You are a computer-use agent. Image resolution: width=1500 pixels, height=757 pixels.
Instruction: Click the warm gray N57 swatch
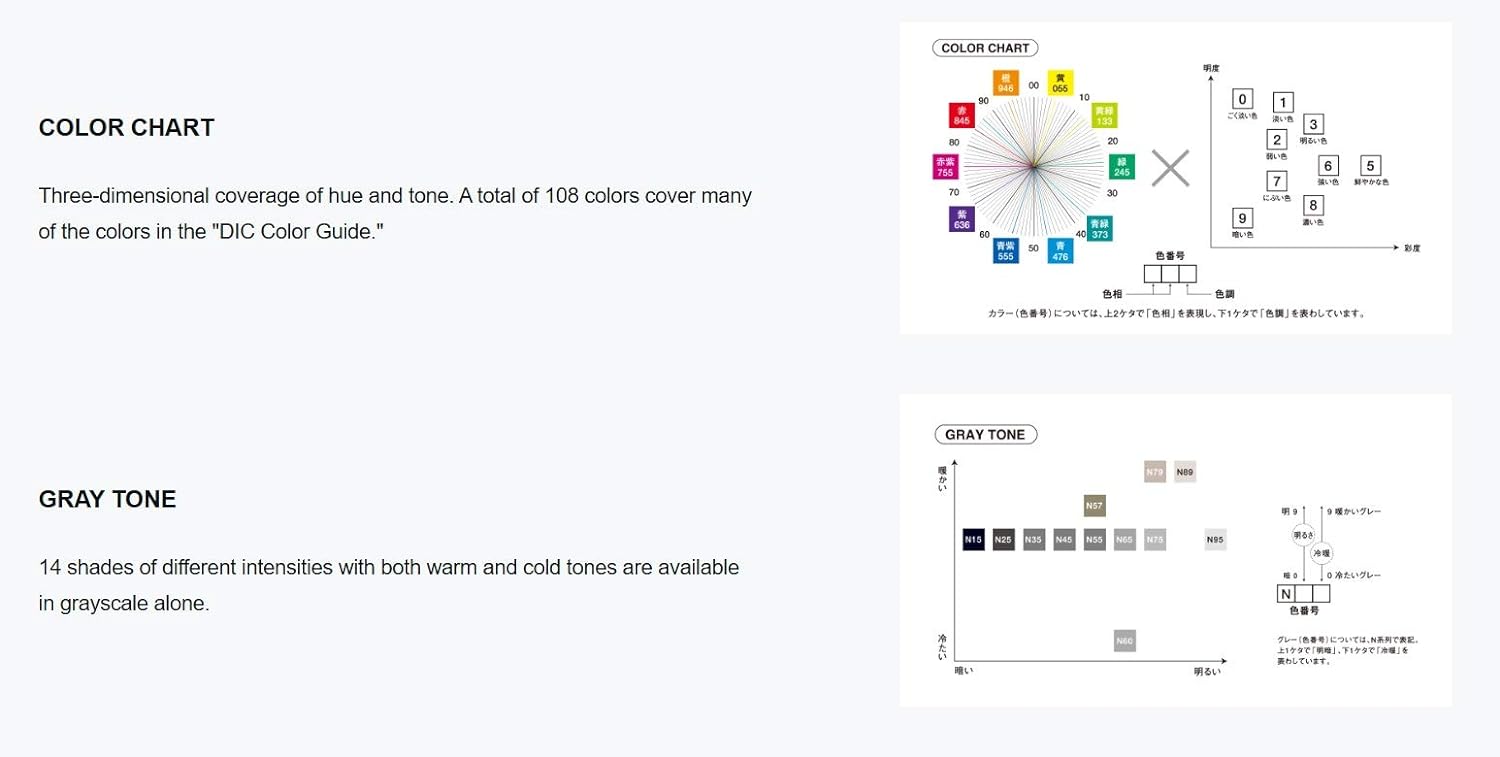point(1094,506)
